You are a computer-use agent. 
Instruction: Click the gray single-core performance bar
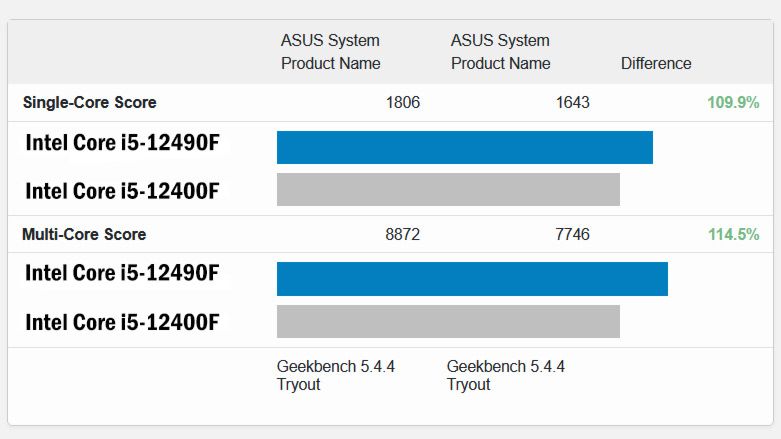(448, 189)
